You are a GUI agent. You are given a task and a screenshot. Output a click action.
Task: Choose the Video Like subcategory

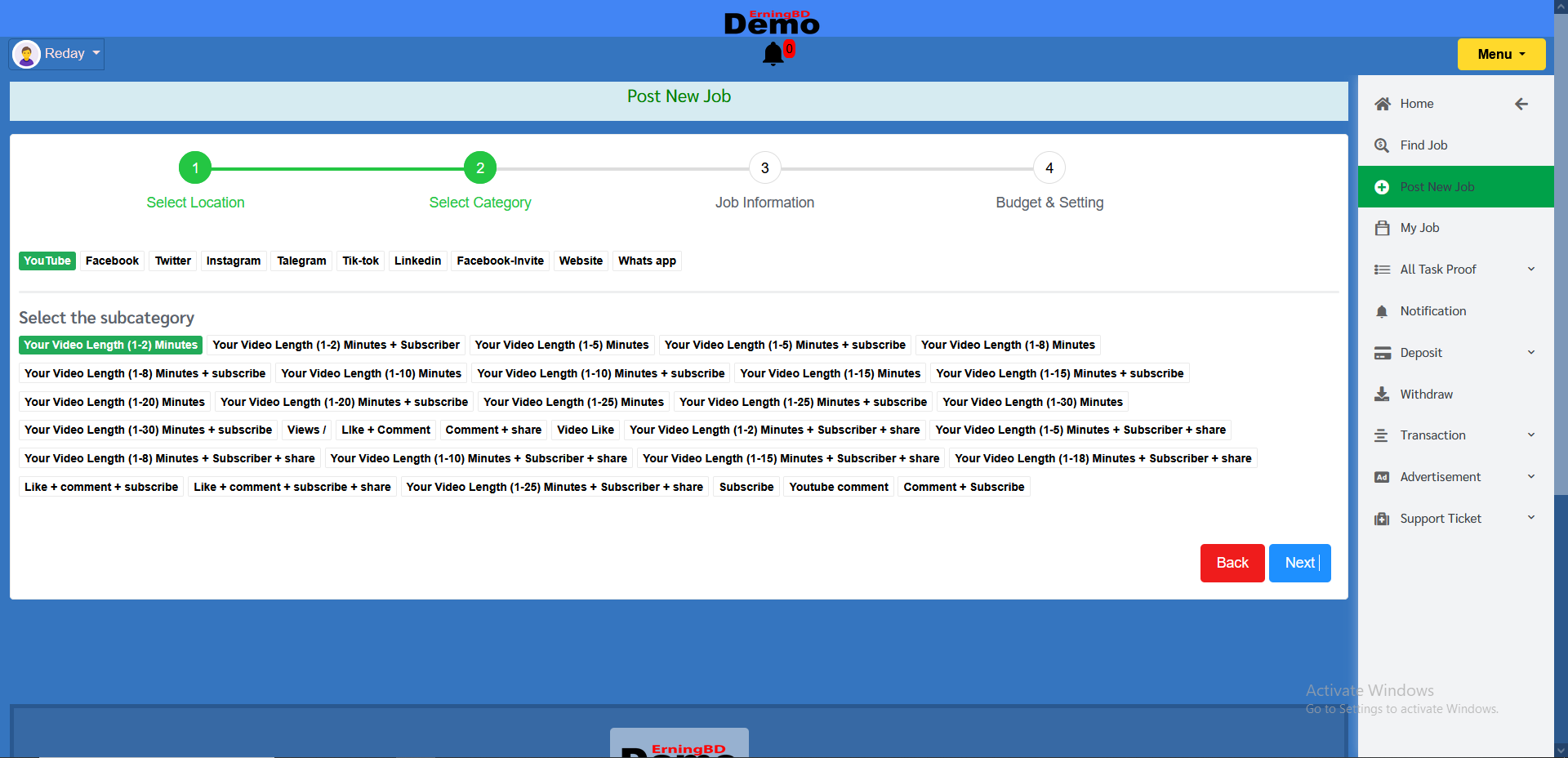pos(585,430)
